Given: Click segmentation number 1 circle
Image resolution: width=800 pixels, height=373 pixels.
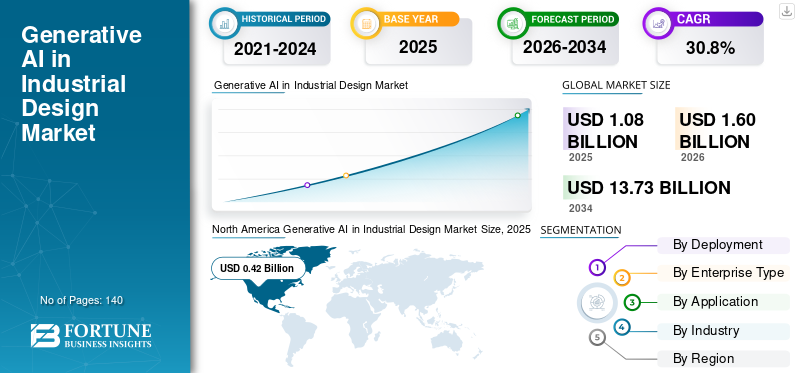Looking at the screenshot, I should point(597,267).
